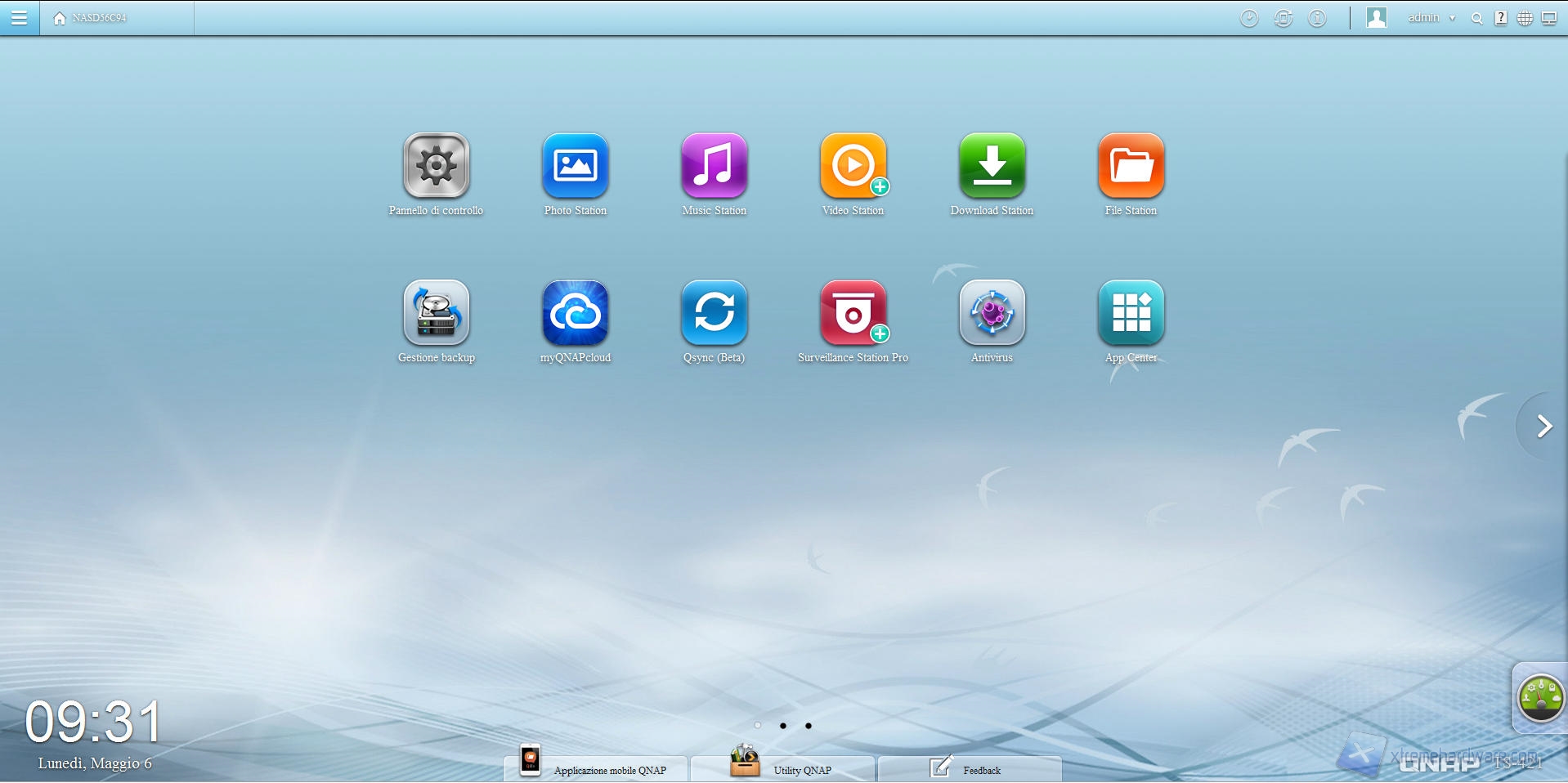Launch Photo Station app
This screenshot has width=1568, height=783.
575,166
